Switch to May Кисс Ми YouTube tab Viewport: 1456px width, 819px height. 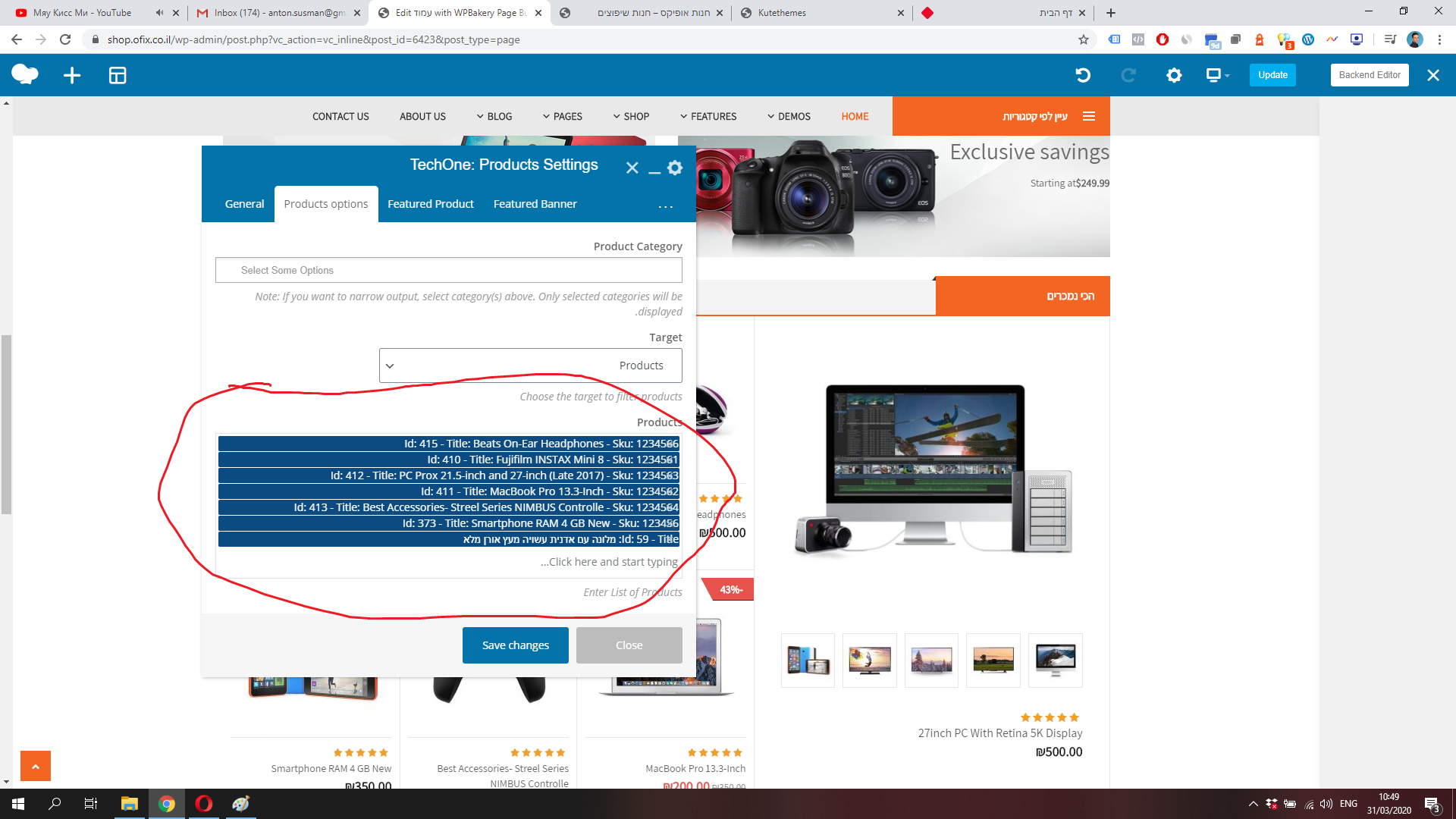tap(95, 13)
